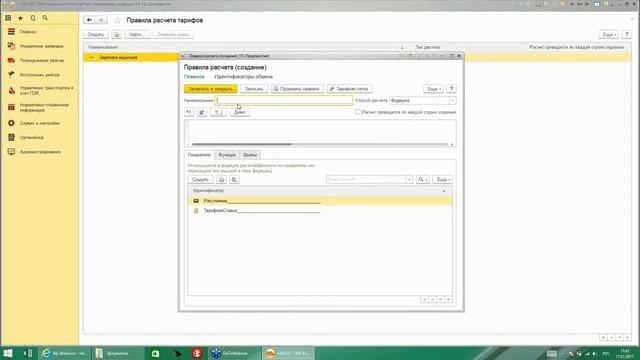This screenshot has height=360, width=640.
Task: Select the Функции tab
Action: (x=227, y=155)
